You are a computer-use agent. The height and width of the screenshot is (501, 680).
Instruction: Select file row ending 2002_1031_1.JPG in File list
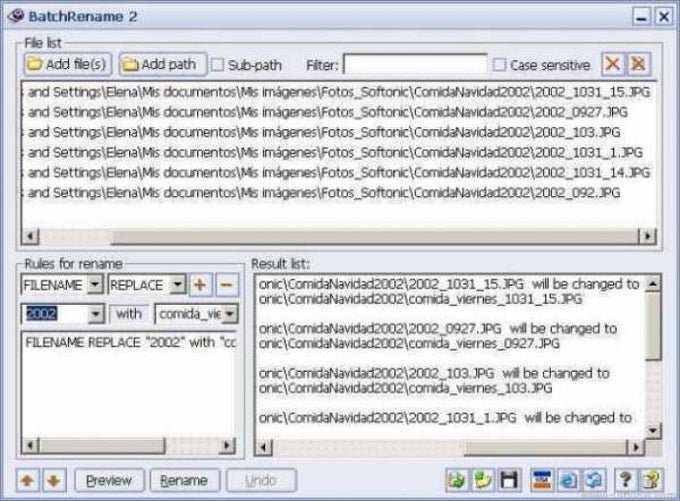coord(338,152)
